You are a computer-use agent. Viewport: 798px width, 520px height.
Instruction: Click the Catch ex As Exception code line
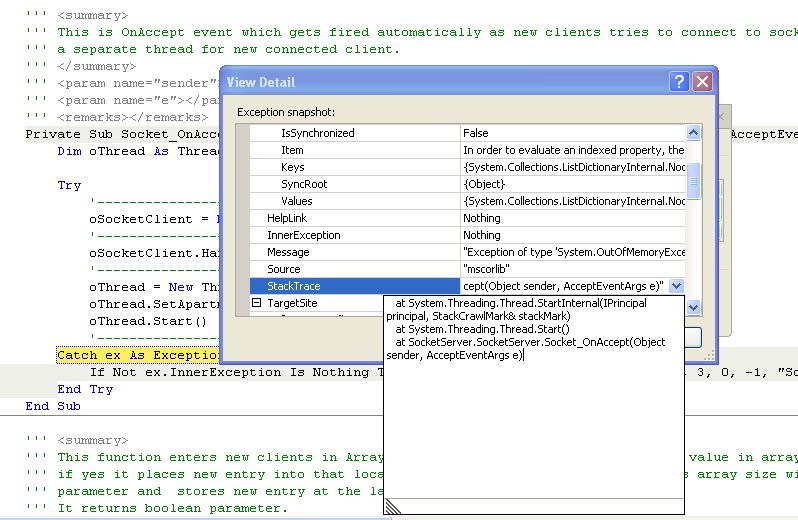click(x=137, y=355)
